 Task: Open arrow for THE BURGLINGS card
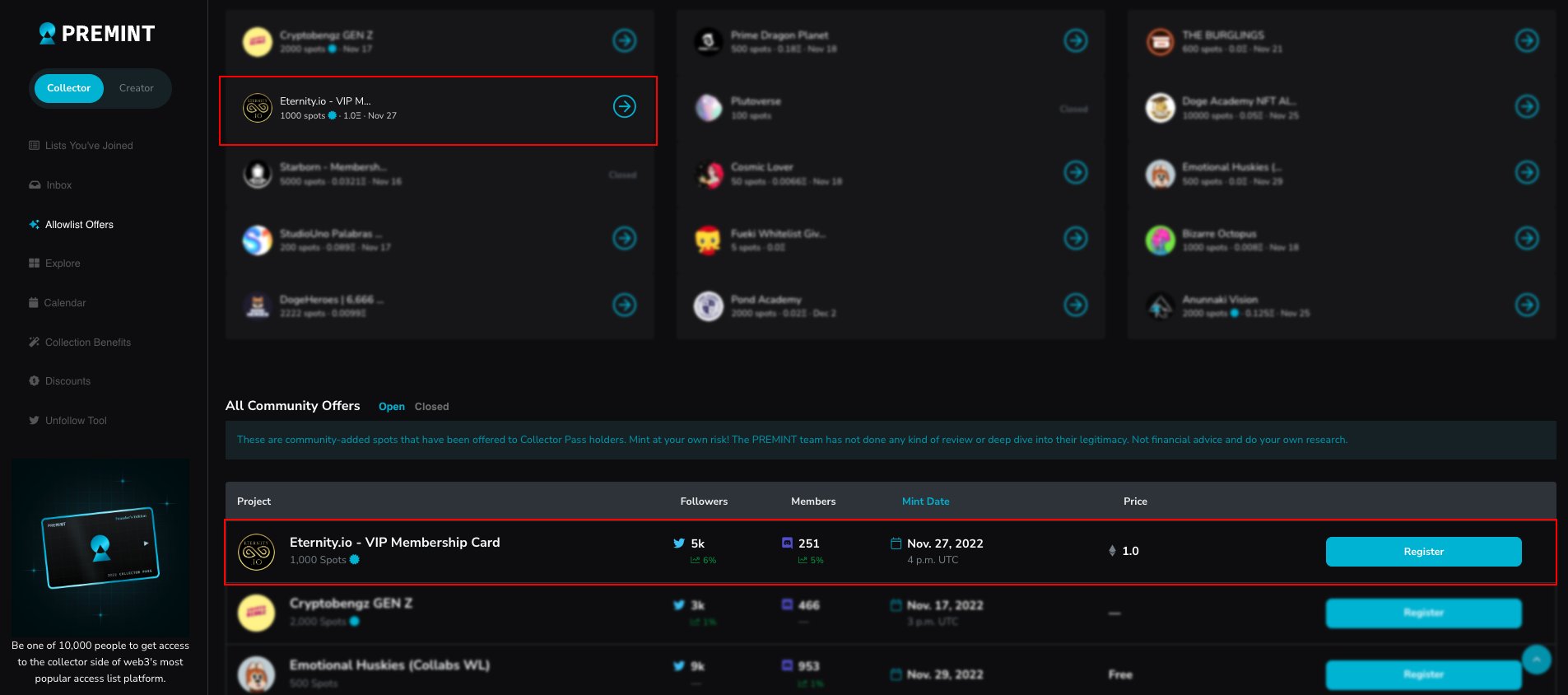point(1527,40)
